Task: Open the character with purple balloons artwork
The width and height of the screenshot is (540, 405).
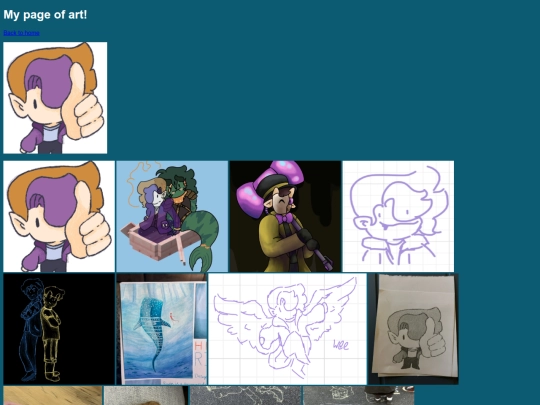Action: (x=285, y=216)
